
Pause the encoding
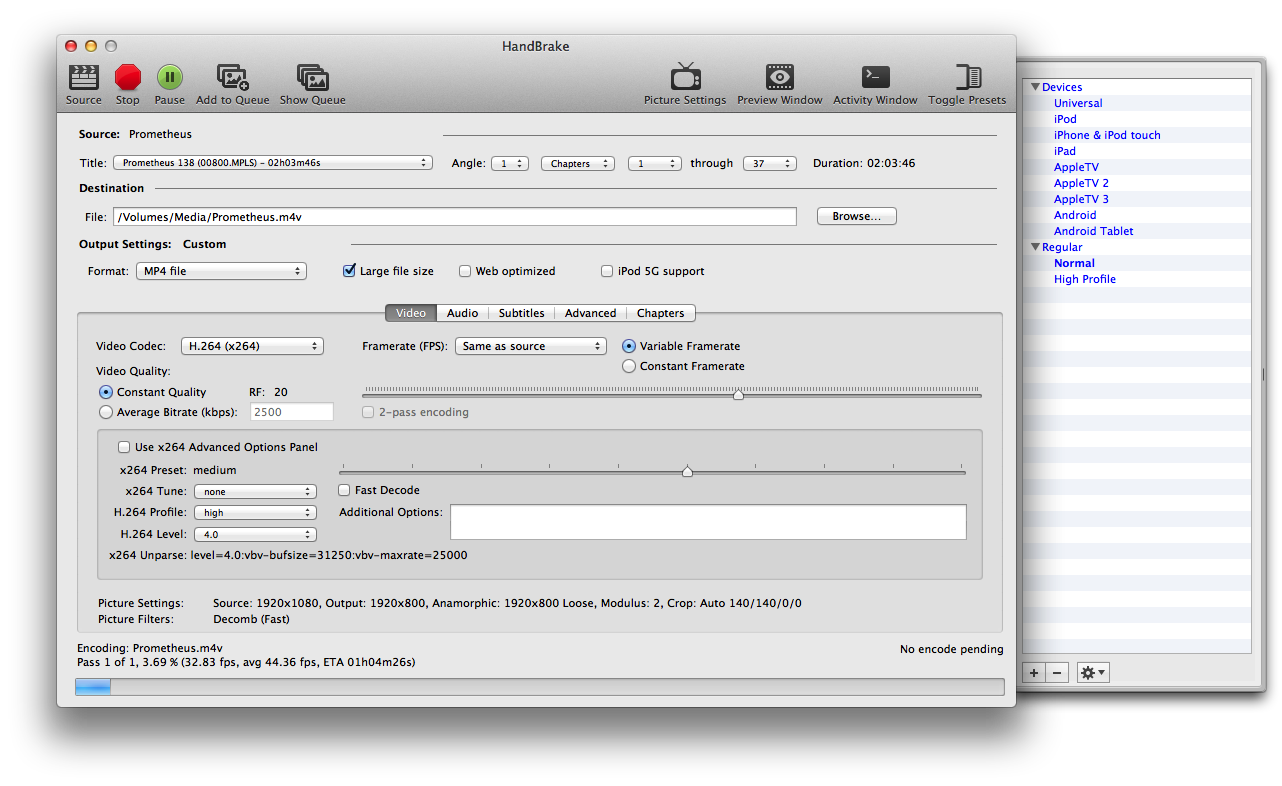tap(170, 77)
